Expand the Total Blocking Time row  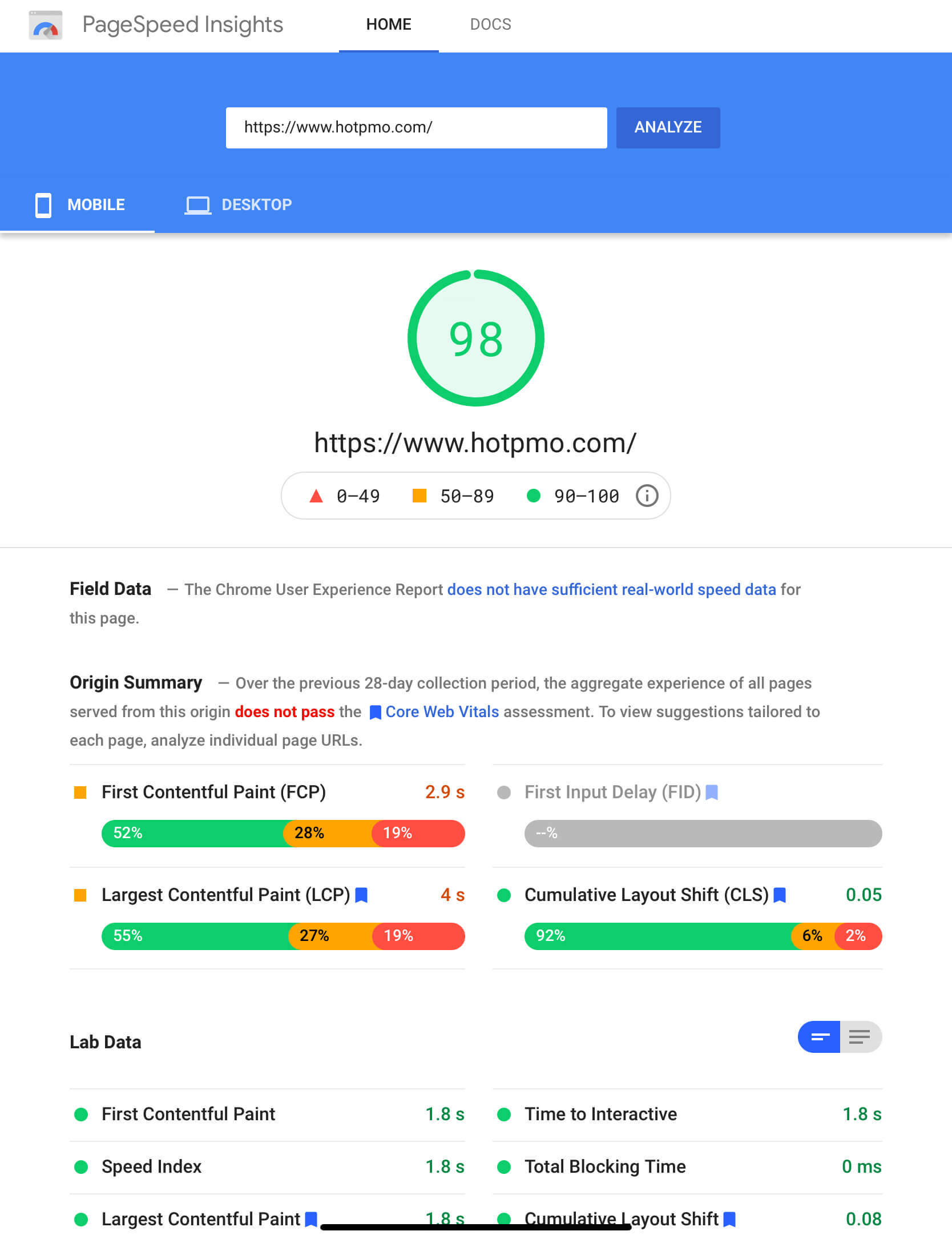[x=605, y=1166]
